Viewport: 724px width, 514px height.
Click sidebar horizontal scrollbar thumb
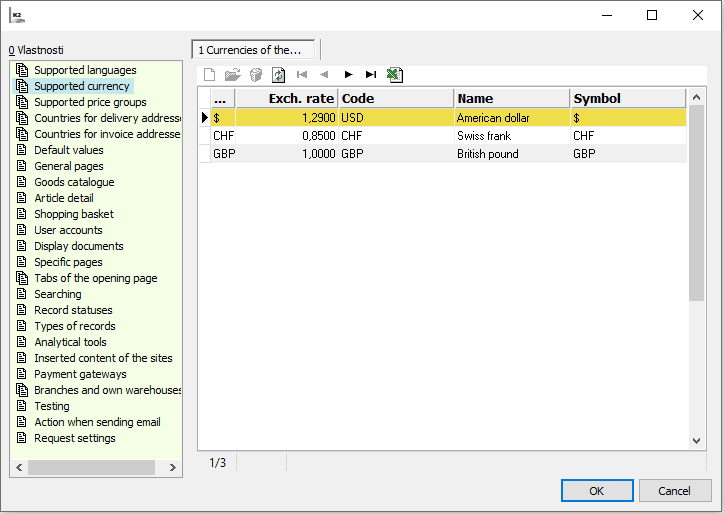coord(91,467)
